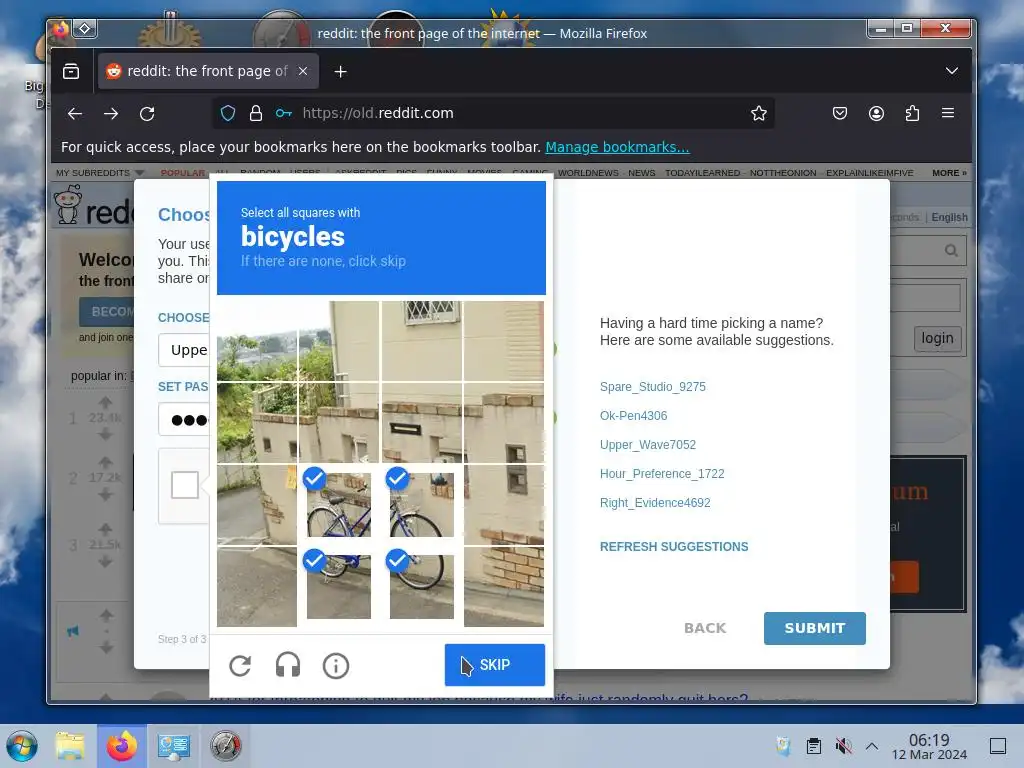
Task: Click the SKIP button in the captcha
Action: click(494, 665)
